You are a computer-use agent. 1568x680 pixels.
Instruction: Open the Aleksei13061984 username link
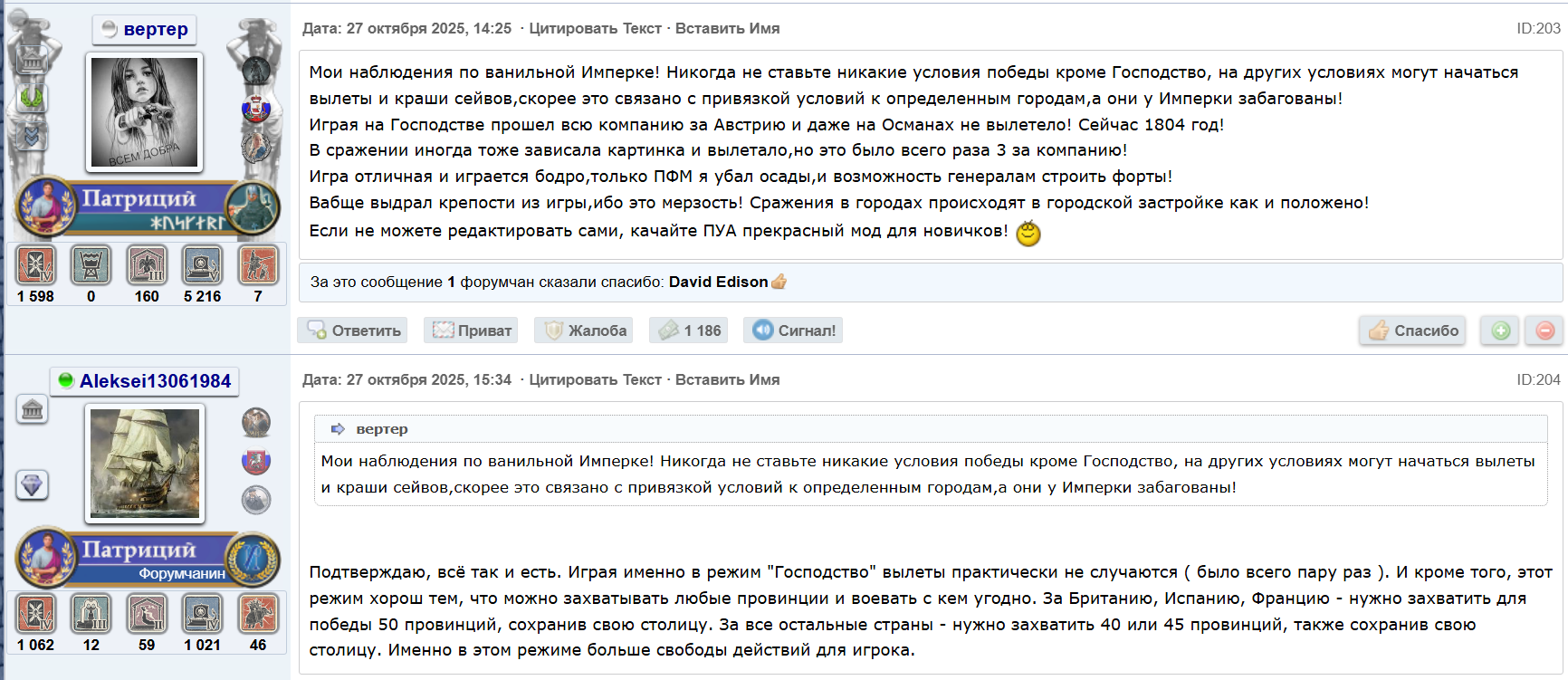(x=155, y=381)
